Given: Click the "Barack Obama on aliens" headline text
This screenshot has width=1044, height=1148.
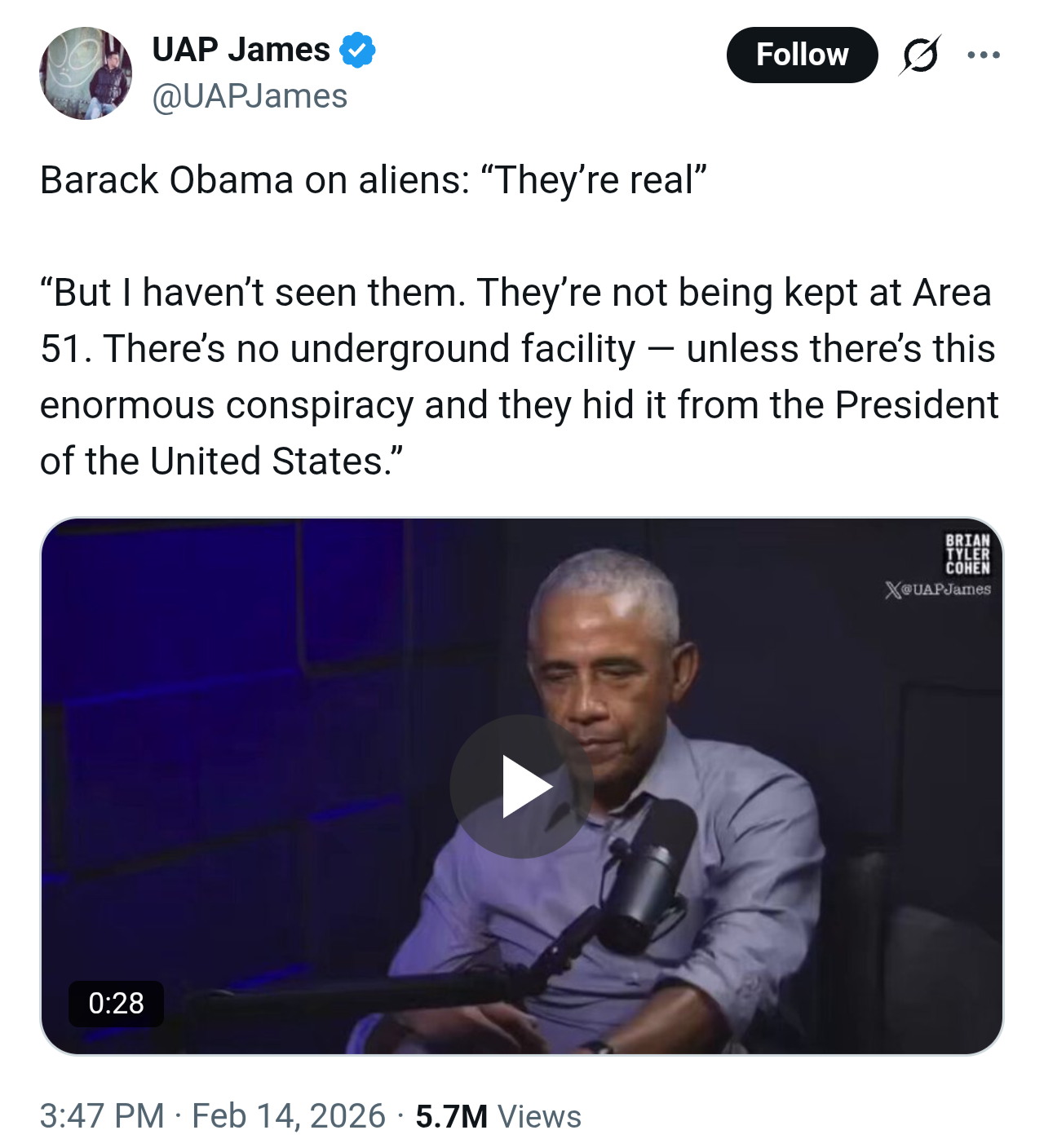Looking at the screenshot, I should point(373,180).
